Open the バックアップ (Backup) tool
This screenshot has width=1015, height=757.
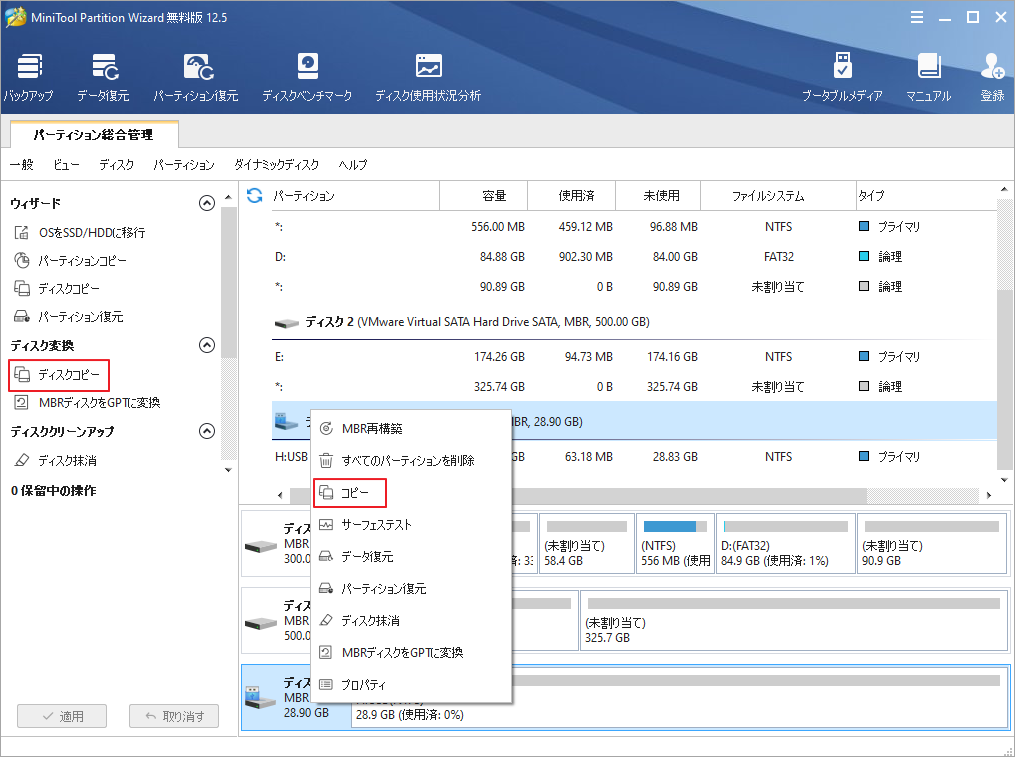(x=28, y=78)
